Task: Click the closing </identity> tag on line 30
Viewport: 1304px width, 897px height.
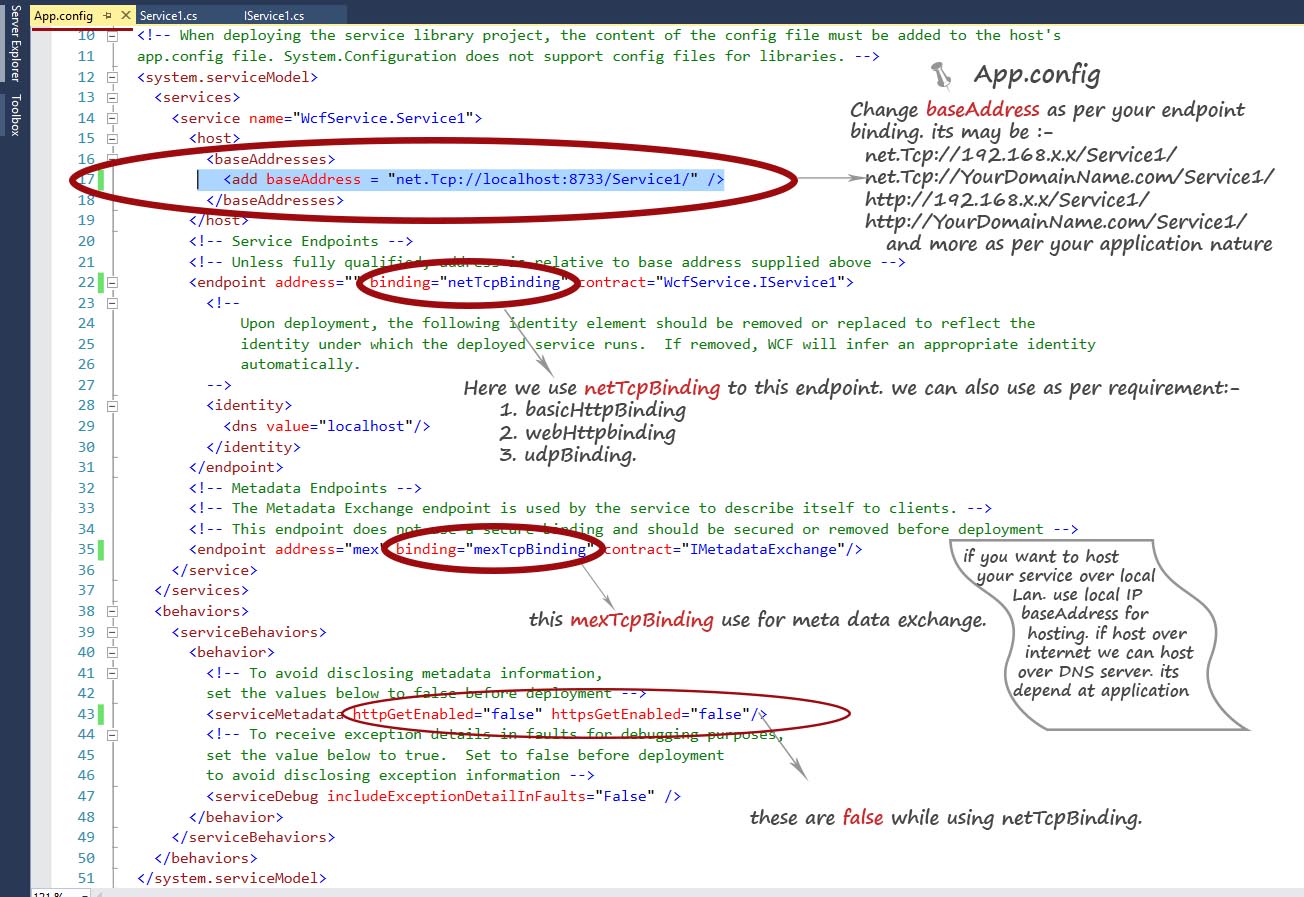Action: pos(253,446)
